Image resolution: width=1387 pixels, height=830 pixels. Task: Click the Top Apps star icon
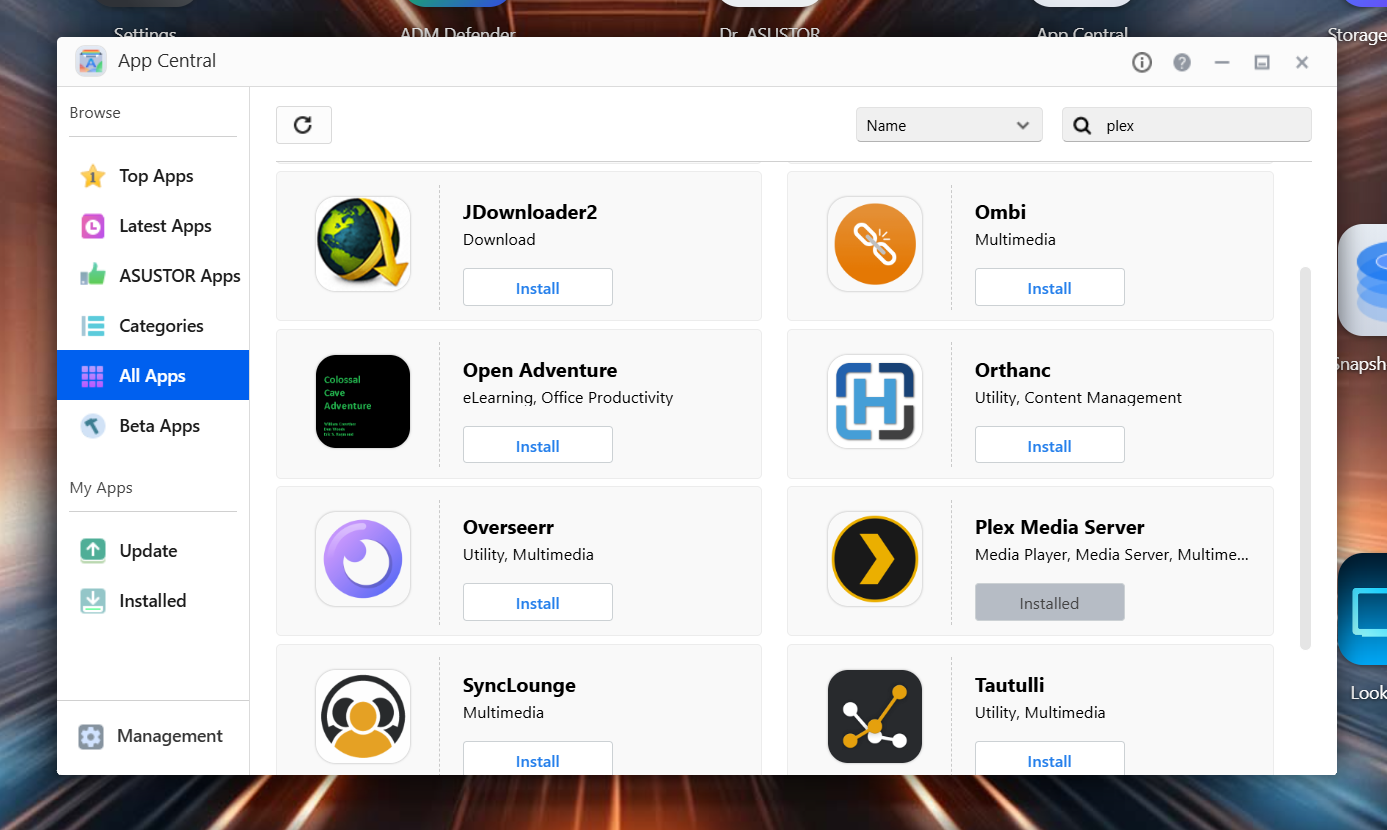[x=92, y=176]
